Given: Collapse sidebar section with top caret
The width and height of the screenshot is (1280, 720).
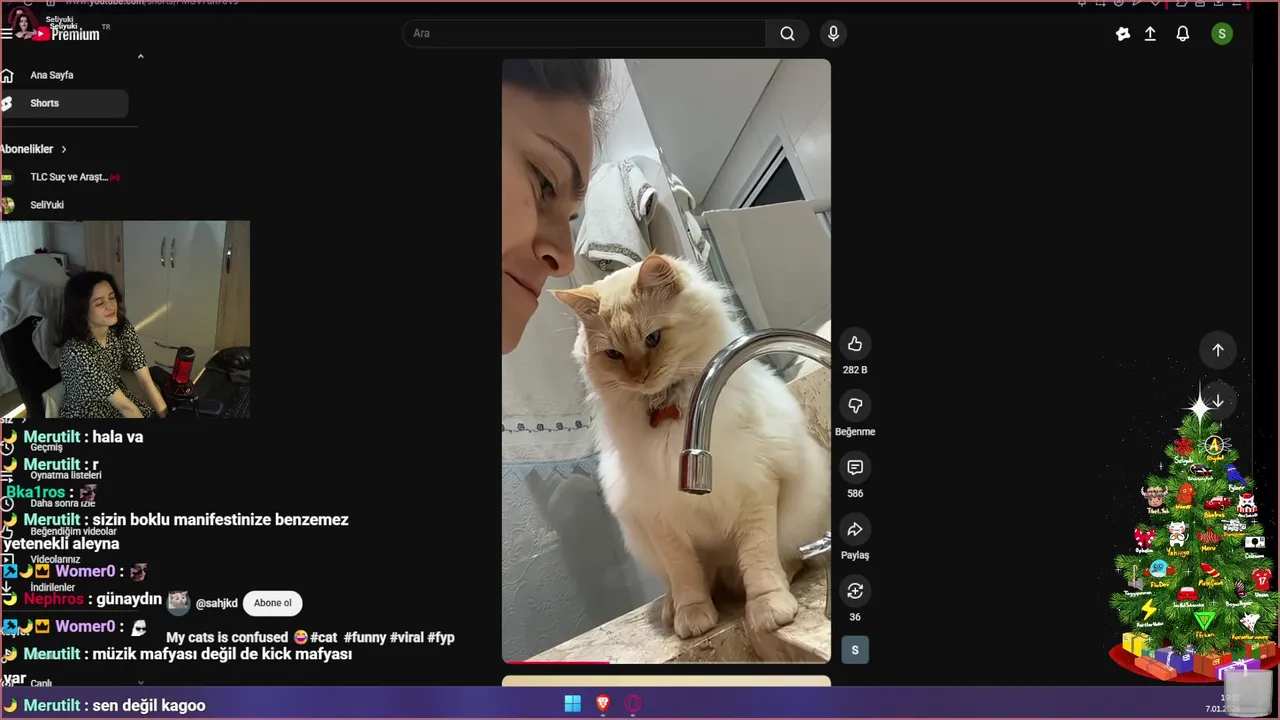Looking at the screenshot, I should pos(140,57).
